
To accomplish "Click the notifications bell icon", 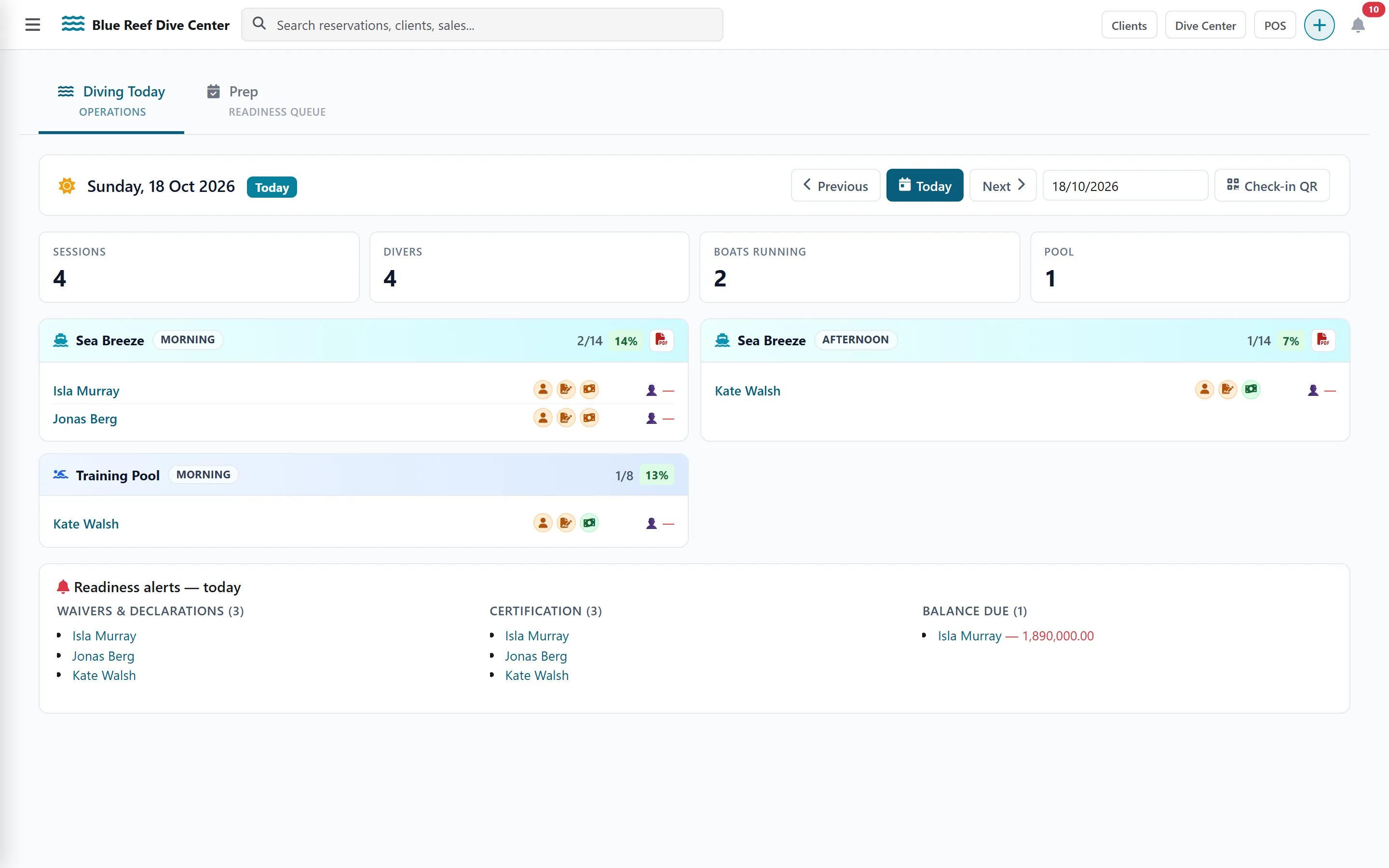I will point(1358,25).
